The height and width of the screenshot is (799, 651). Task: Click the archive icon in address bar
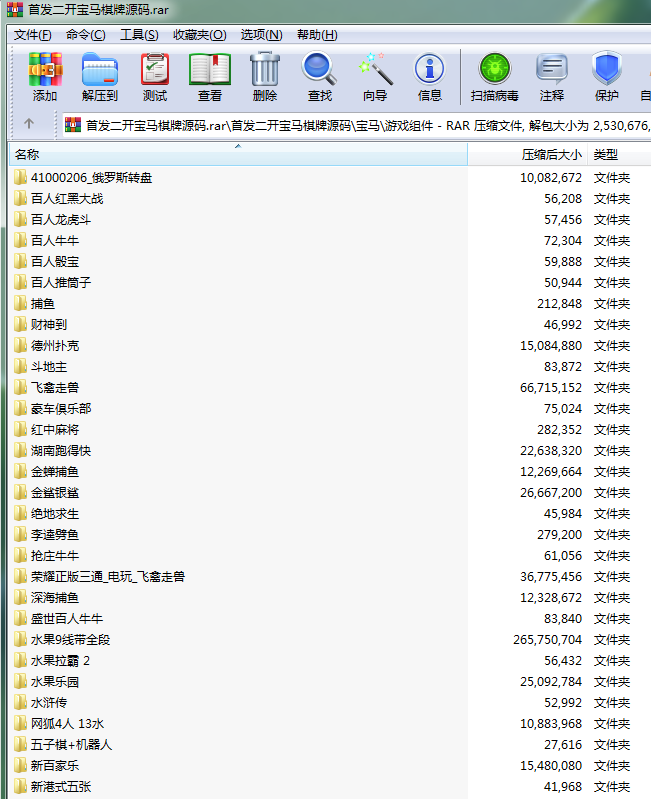pyautogui.click(x=73, y=125)
